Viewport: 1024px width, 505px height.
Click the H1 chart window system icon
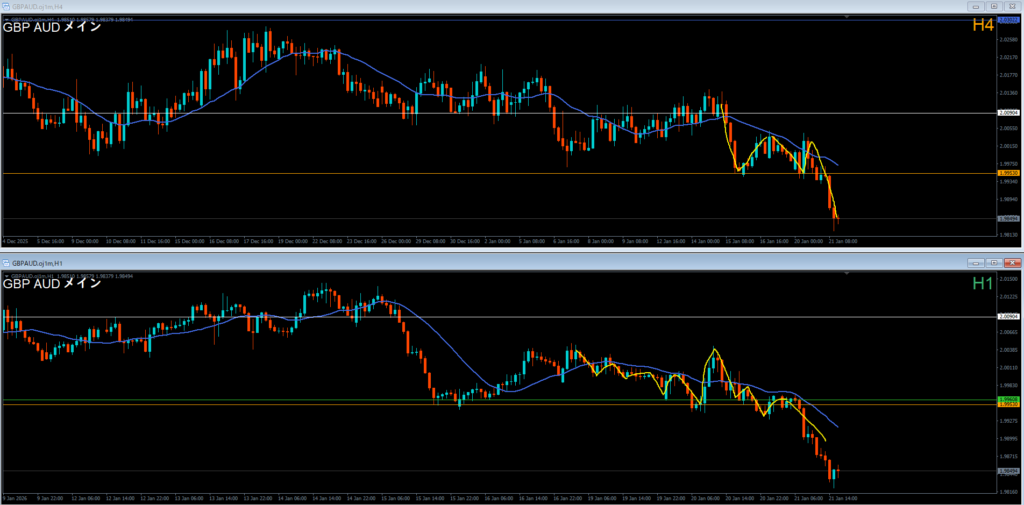coord(6,262)
